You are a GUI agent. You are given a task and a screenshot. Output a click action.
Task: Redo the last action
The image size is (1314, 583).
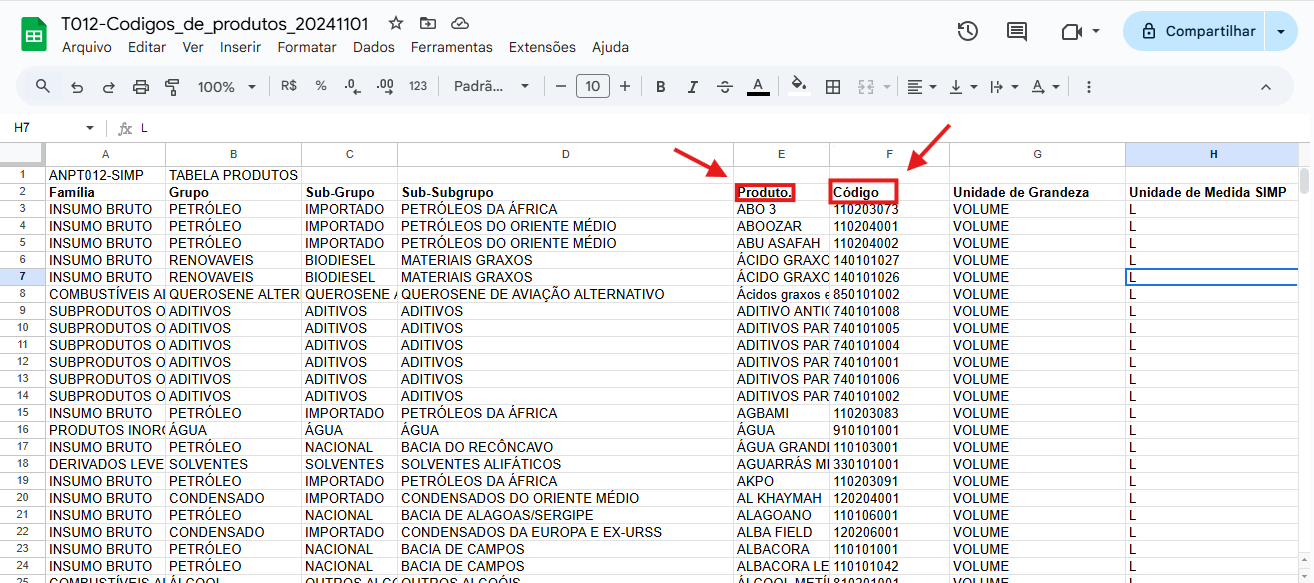pos(109,87)
